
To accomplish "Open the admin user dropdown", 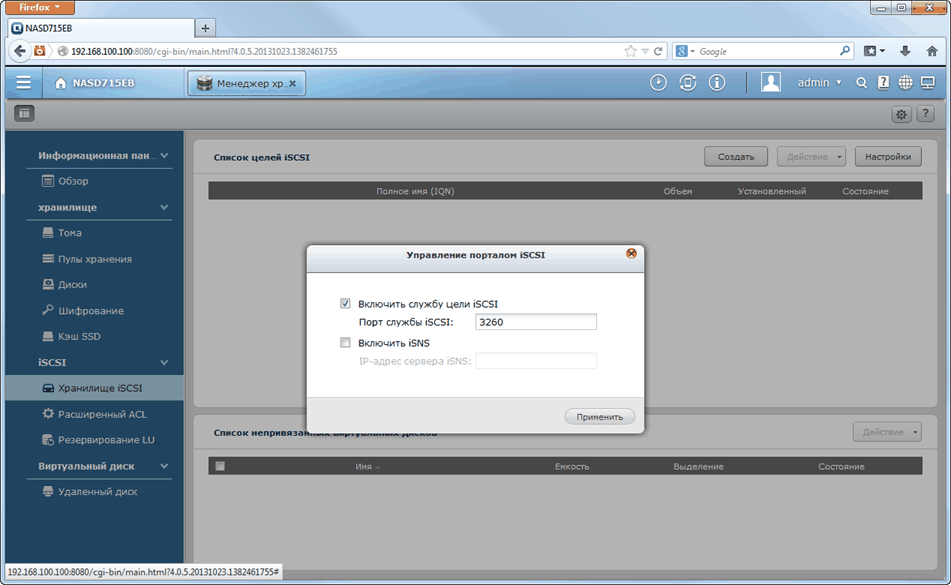I will click(819, 83).
